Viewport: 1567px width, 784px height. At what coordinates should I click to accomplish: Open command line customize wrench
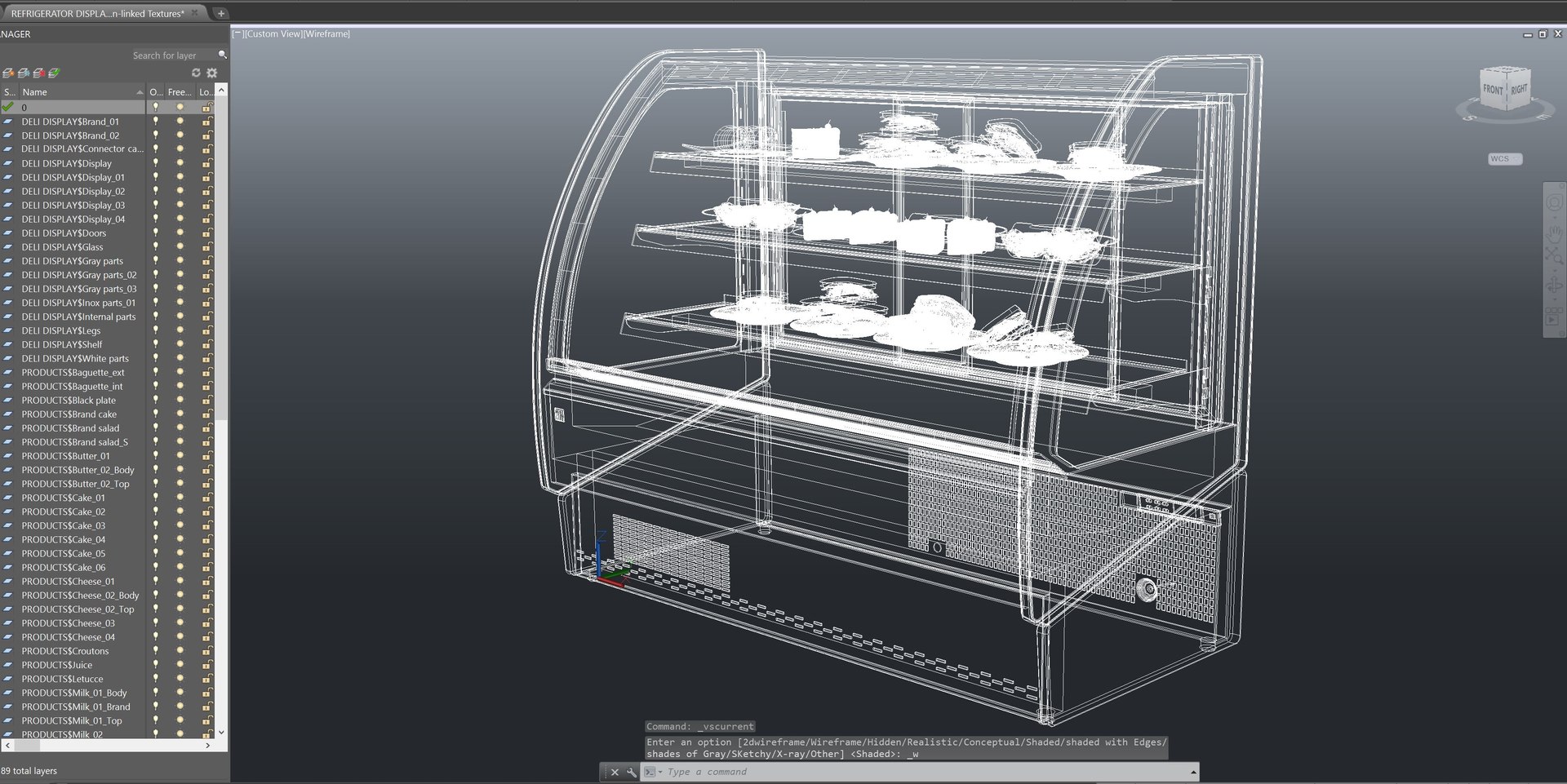coord(631,772)
